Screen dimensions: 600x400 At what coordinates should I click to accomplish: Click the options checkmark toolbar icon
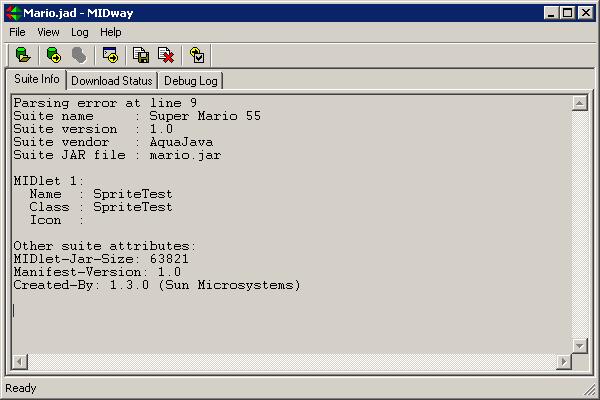(x=197, y=55)
